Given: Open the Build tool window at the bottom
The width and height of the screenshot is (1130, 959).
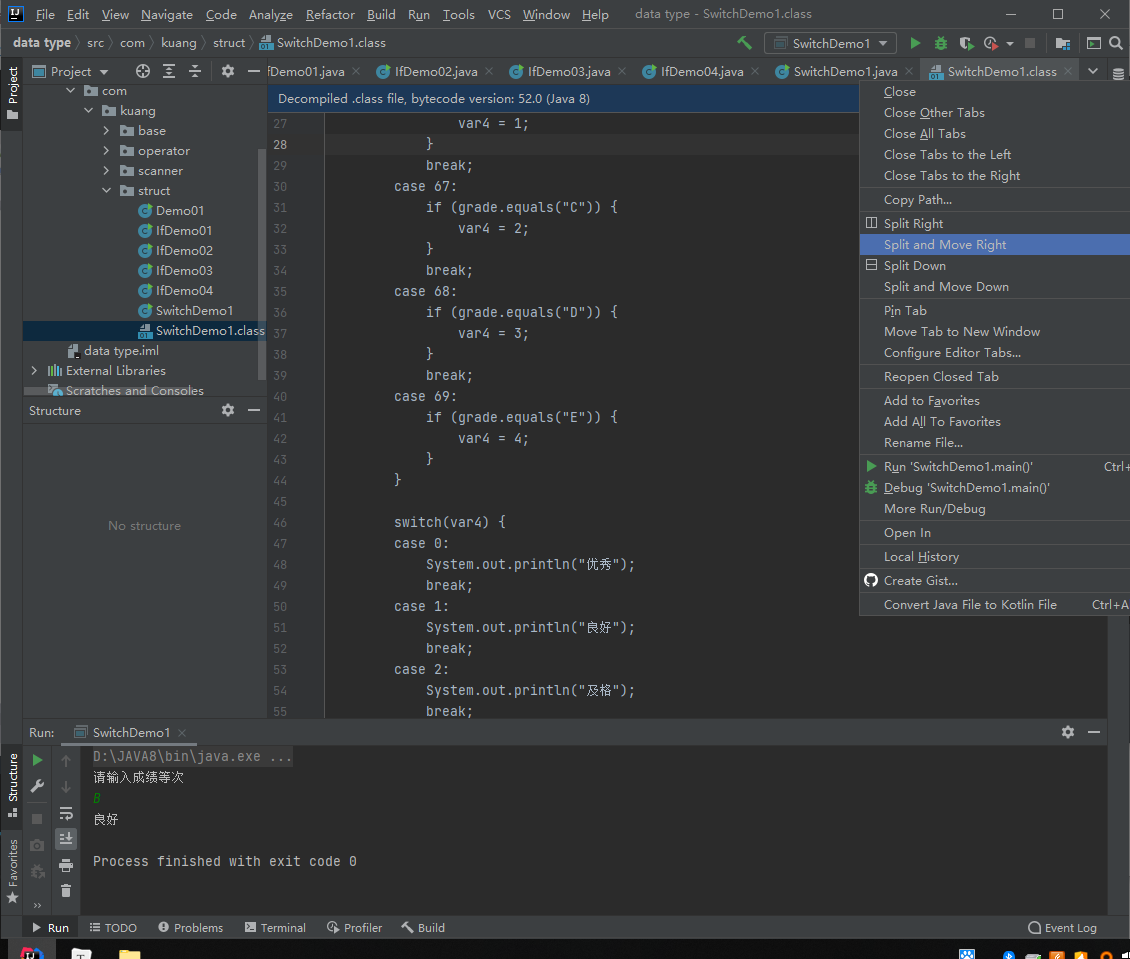Looking at the screenshot, I should click(423, 927).
